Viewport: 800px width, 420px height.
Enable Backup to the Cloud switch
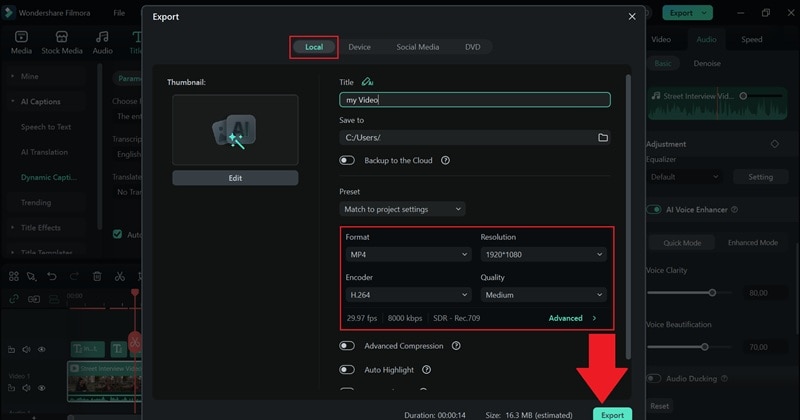347,160
